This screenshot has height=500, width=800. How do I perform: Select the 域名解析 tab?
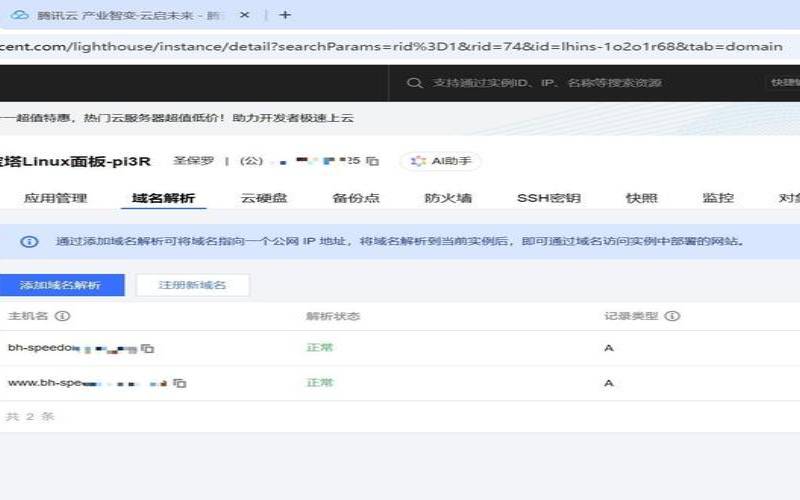pyautogui.click(x=163, y=198)
